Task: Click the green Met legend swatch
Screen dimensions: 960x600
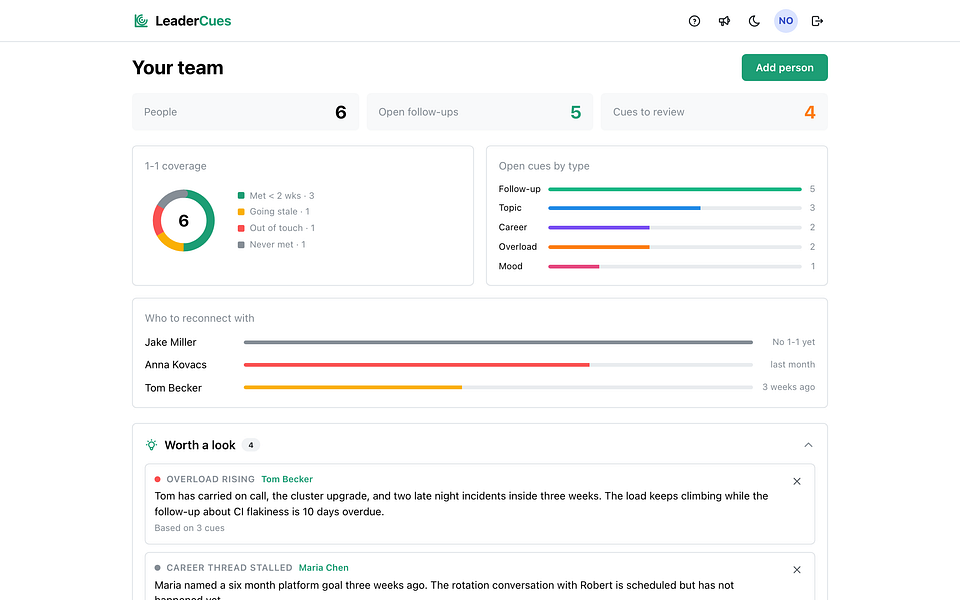Action: pos(241,195)
